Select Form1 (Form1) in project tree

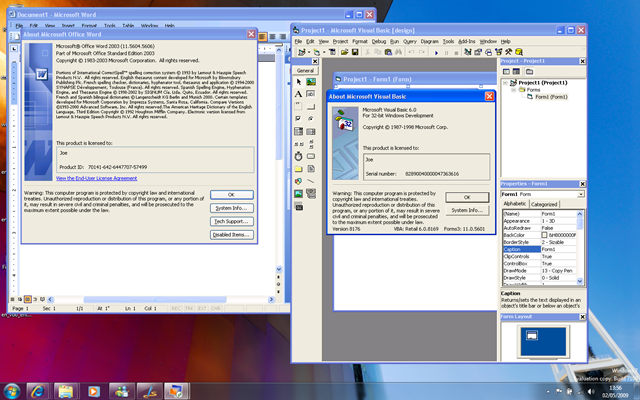tap(551, 97)
